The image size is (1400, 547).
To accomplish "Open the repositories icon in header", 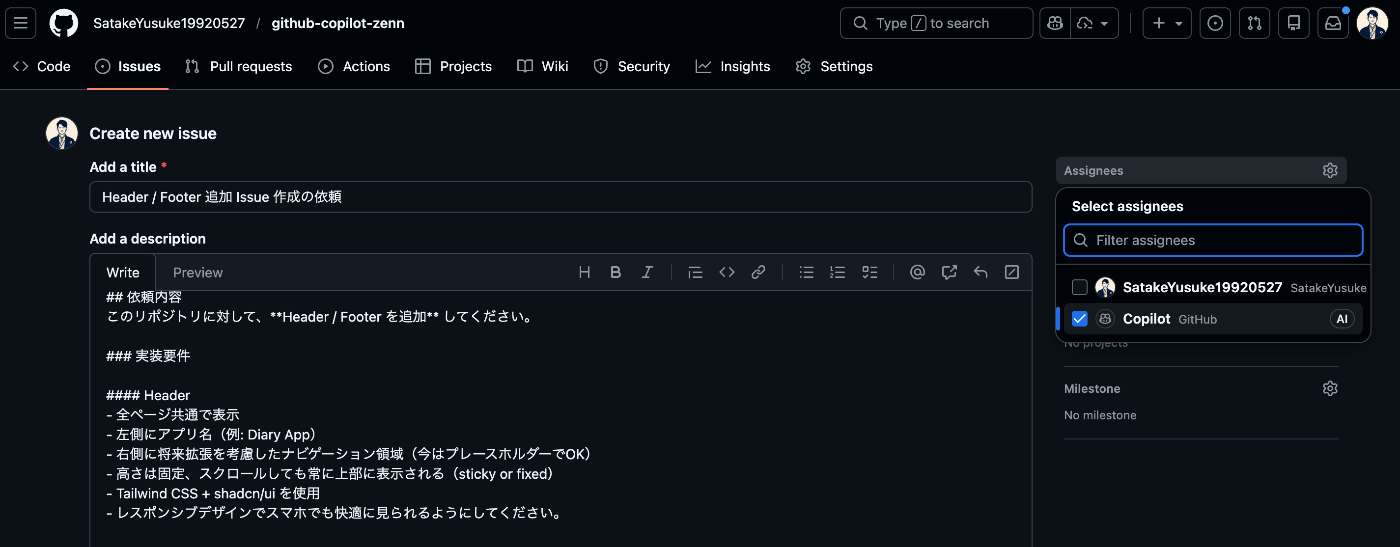I will pyautogui.click(x=1294, y=23).
